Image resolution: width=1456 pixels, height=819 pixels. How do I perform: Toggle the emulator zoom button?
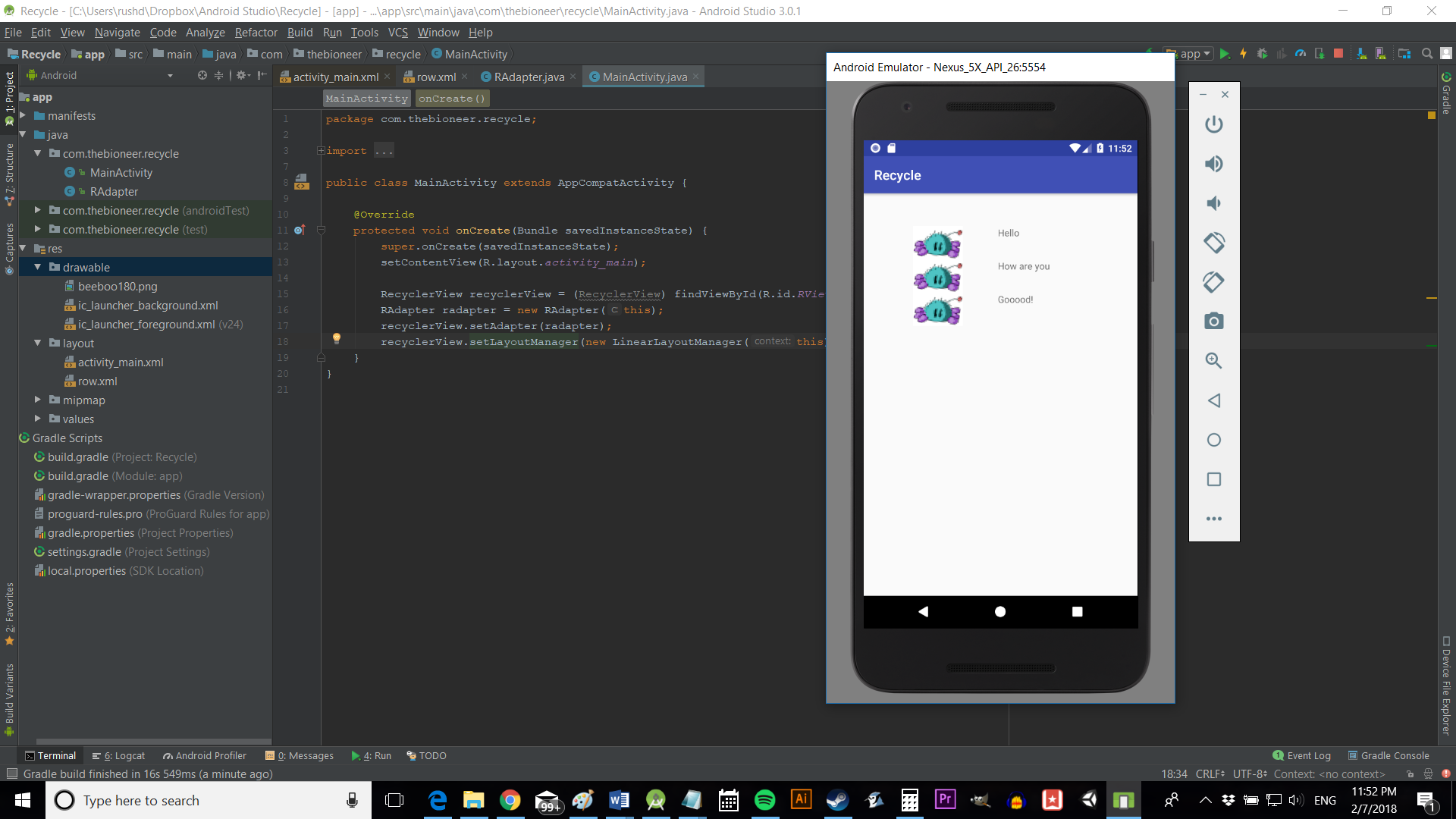pyautogui.click(x=1213, y=360)
